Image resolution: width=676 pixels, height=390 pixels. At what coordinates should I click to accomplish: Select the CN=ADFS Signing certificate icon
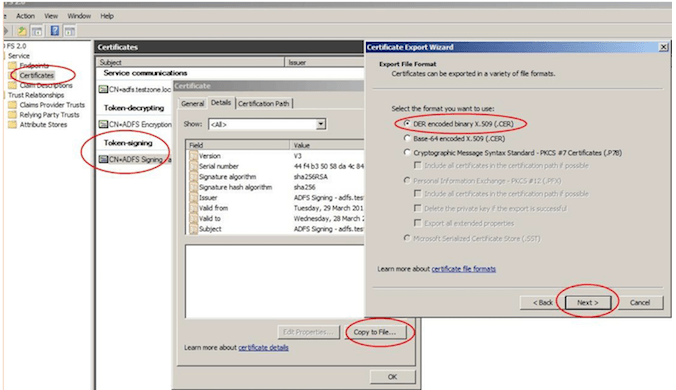pos(103,159)
